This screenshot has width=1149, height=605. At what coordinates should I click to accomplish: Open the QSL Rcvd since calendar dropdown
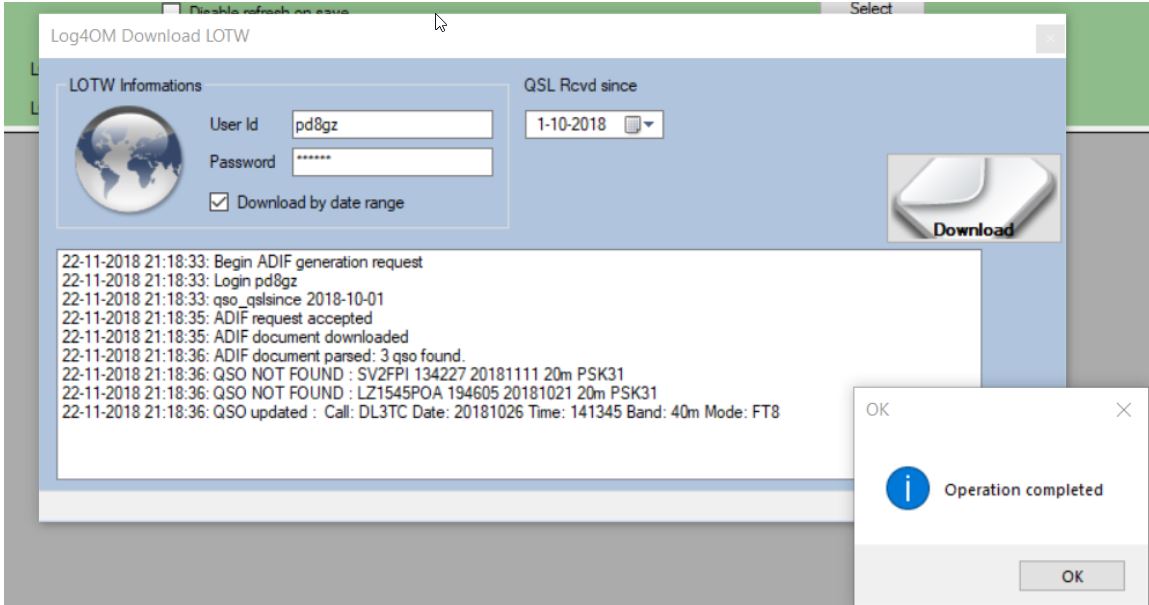(x=640, y=125)
